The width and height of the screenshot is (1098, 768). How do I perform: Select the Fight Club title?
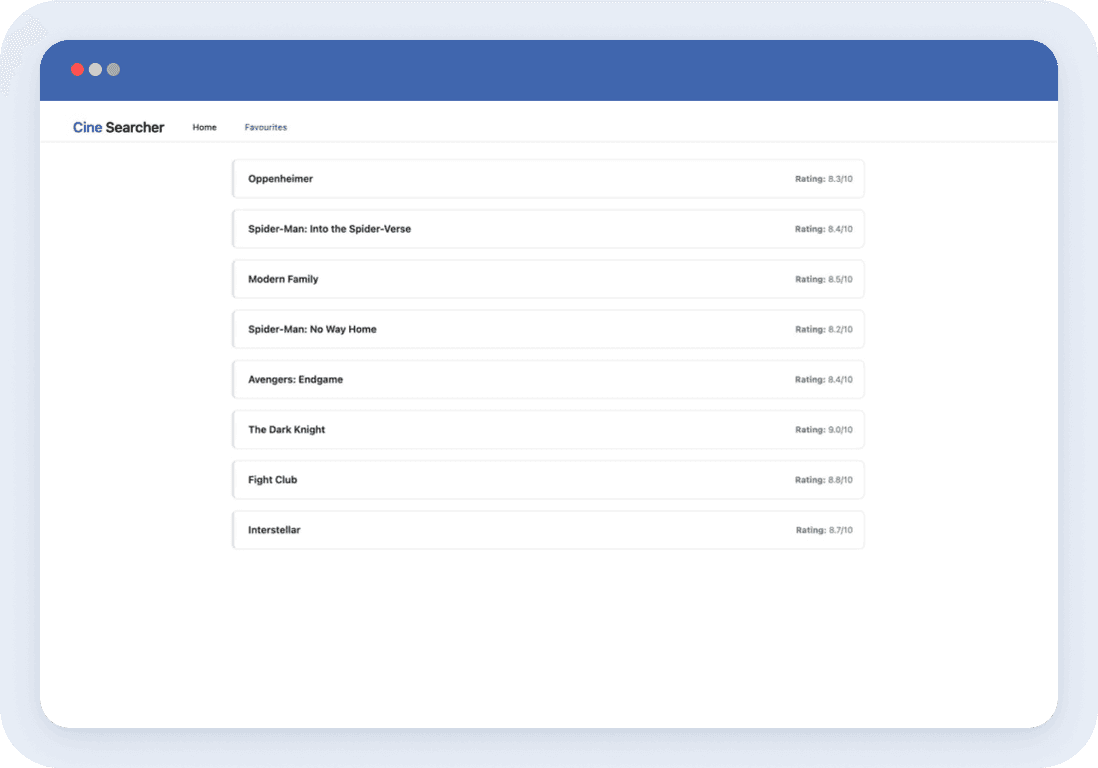(x=272, y=480)
